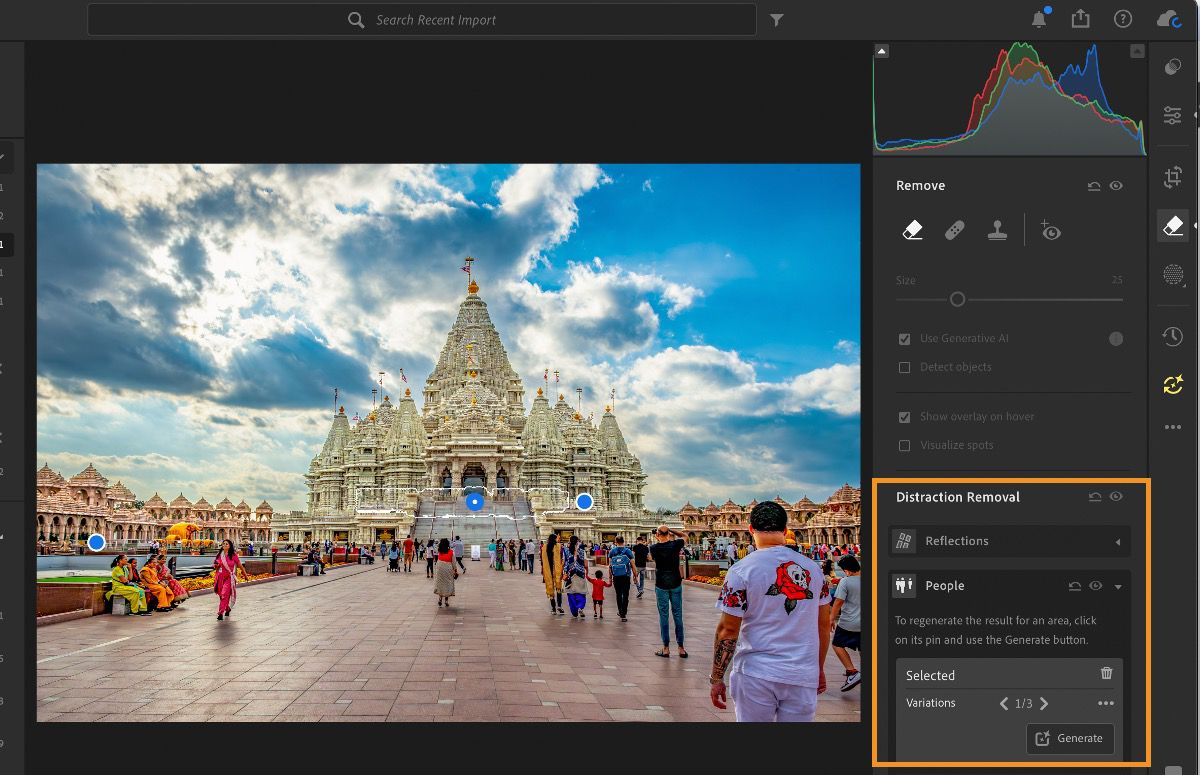
Task: Open the Crop tool panel
Action: [1172, 177]
